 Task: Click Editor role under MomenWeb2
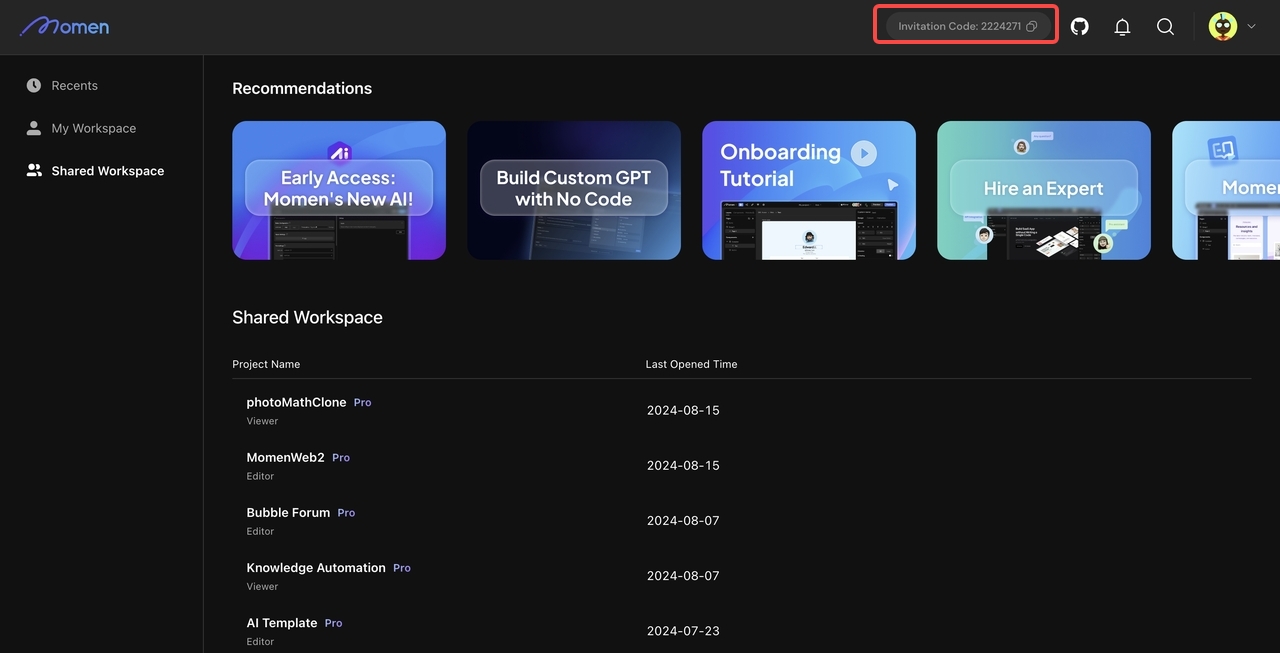pyautogui.click(x=260, y=476)
